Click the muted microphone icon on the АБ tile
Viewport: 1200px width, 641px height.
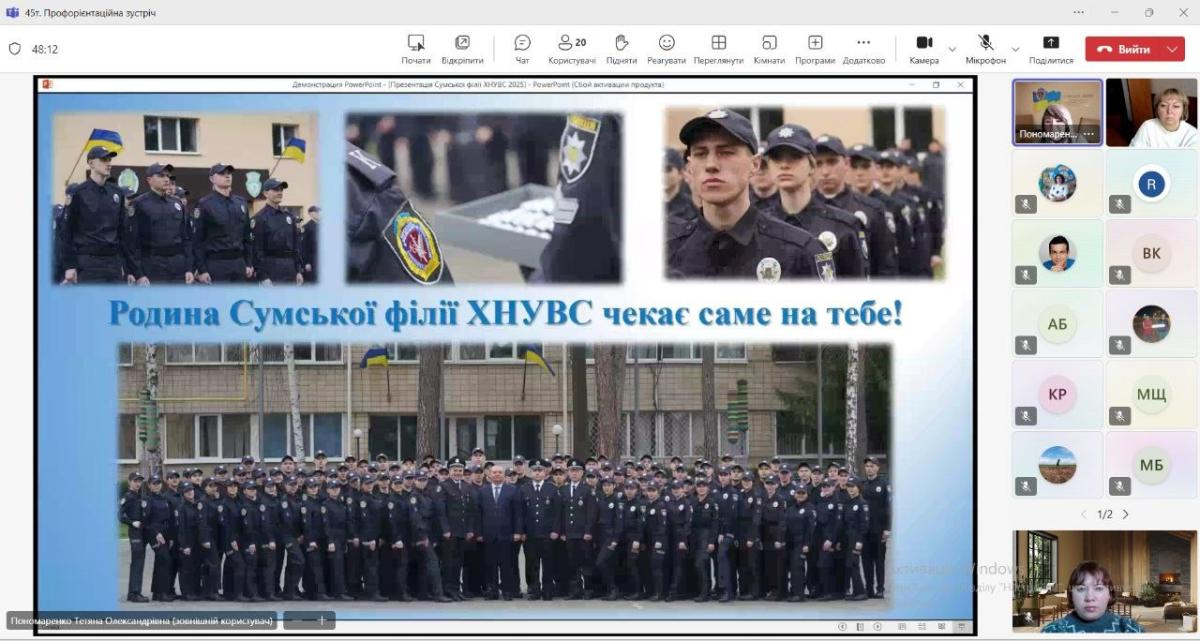pos(1026,345)
